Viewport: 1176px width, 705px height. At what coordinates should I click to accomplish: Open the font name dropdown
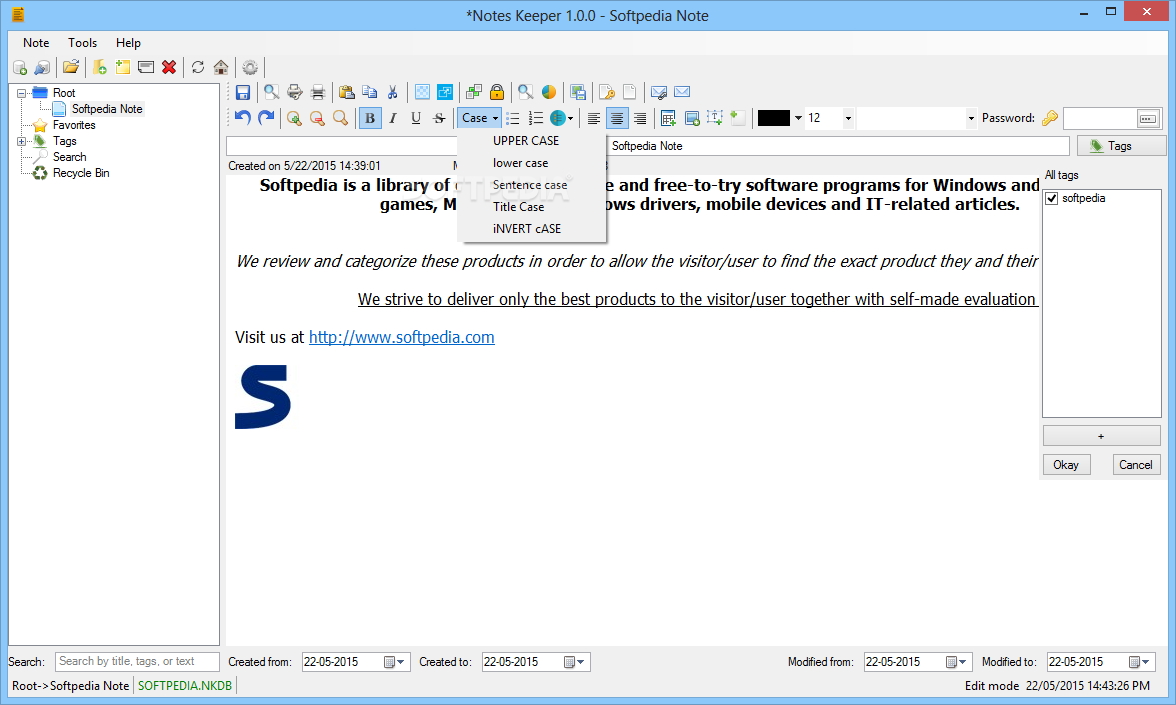click(971, 118)
